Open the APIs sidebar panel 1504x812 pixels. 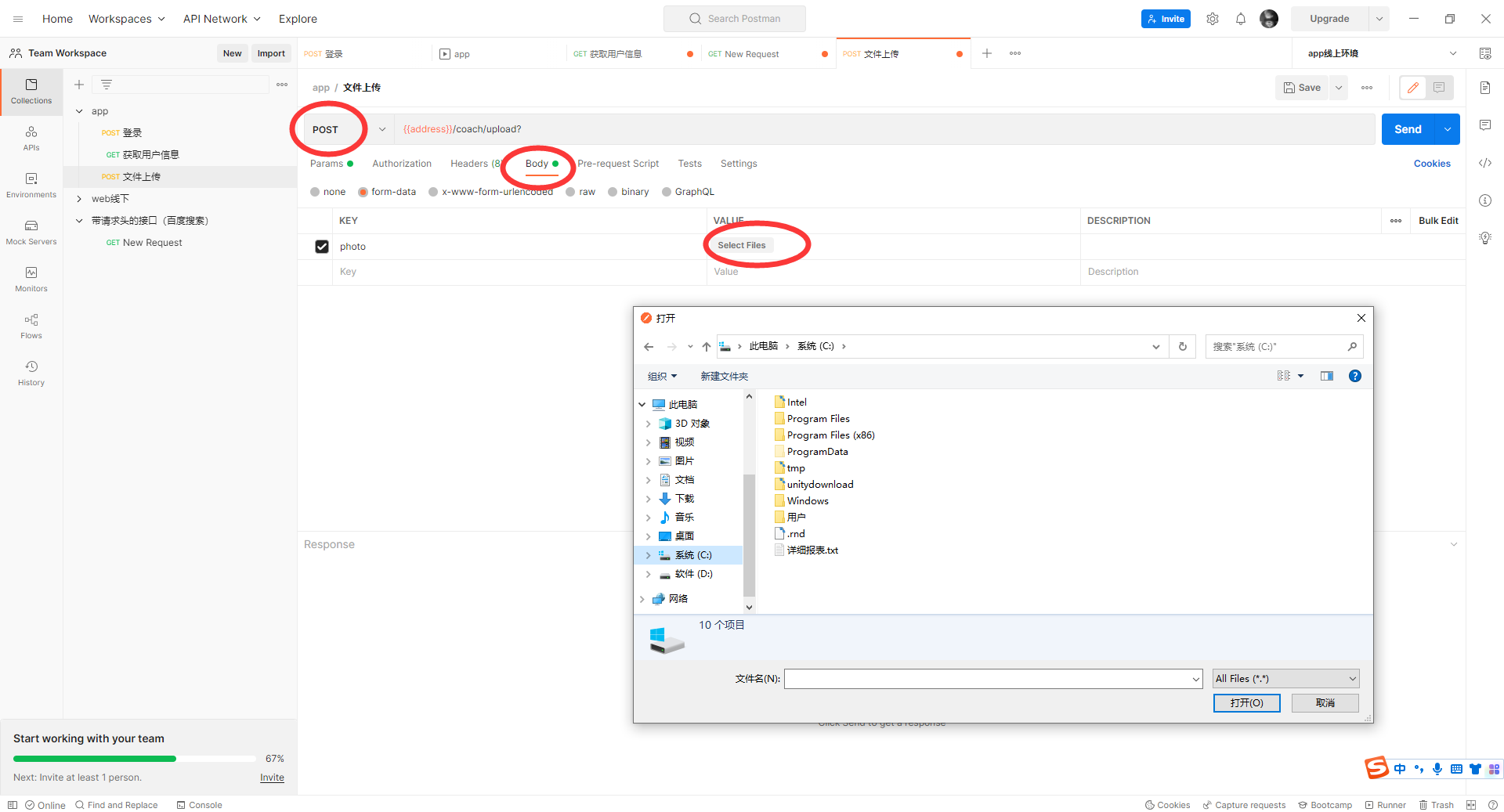tap(31, 139)
